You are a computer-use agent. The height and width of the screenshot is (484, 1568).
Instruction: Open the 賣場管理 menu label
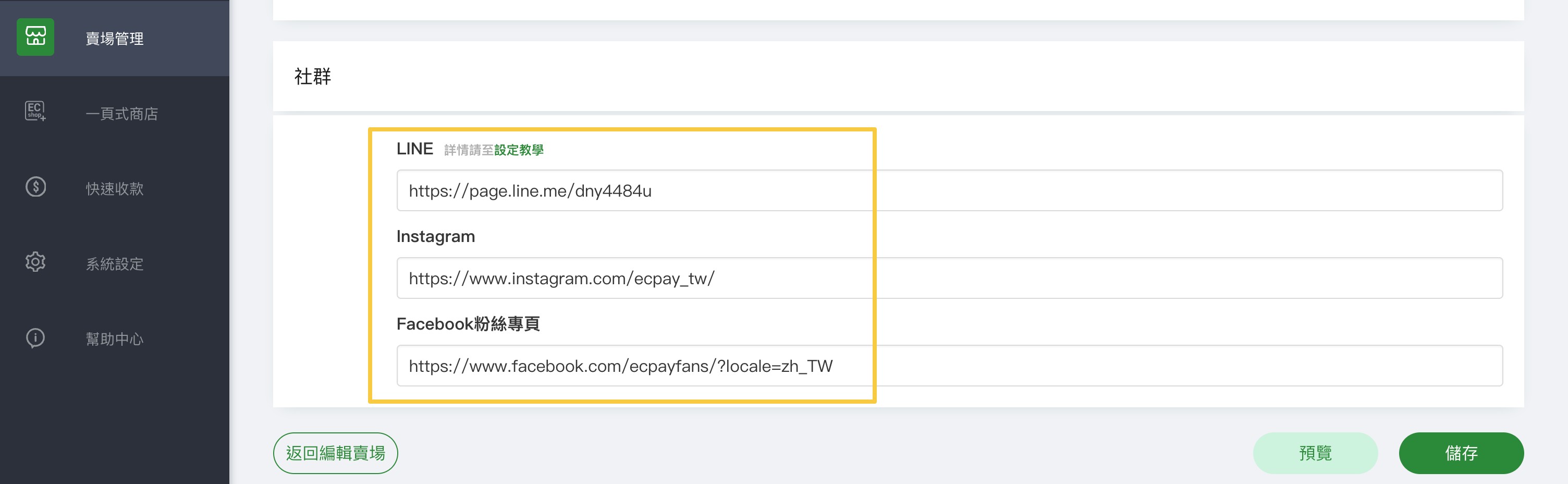[115, 39]
